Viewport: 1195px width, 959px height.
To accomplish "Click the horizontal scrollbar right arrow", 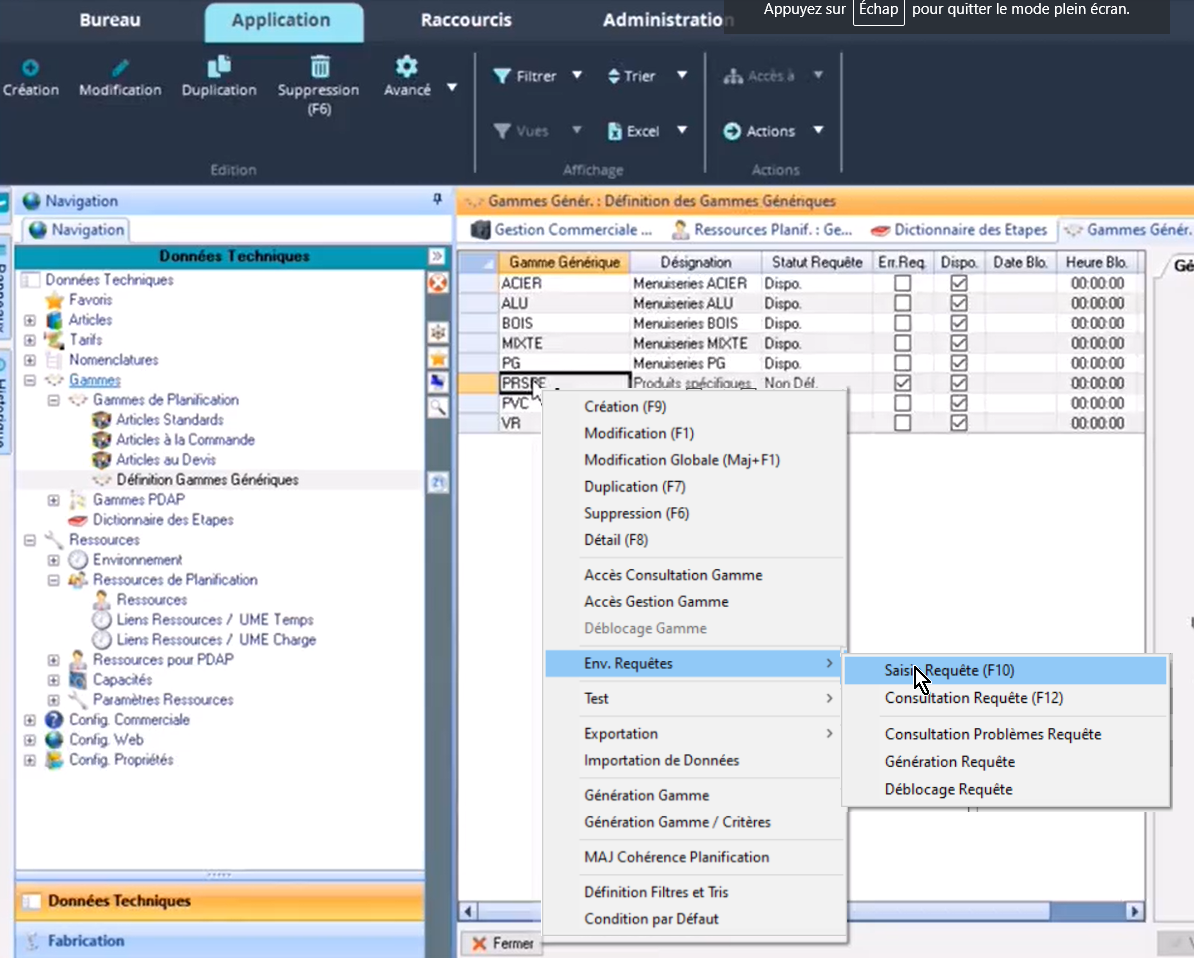I will [1133, 911].
